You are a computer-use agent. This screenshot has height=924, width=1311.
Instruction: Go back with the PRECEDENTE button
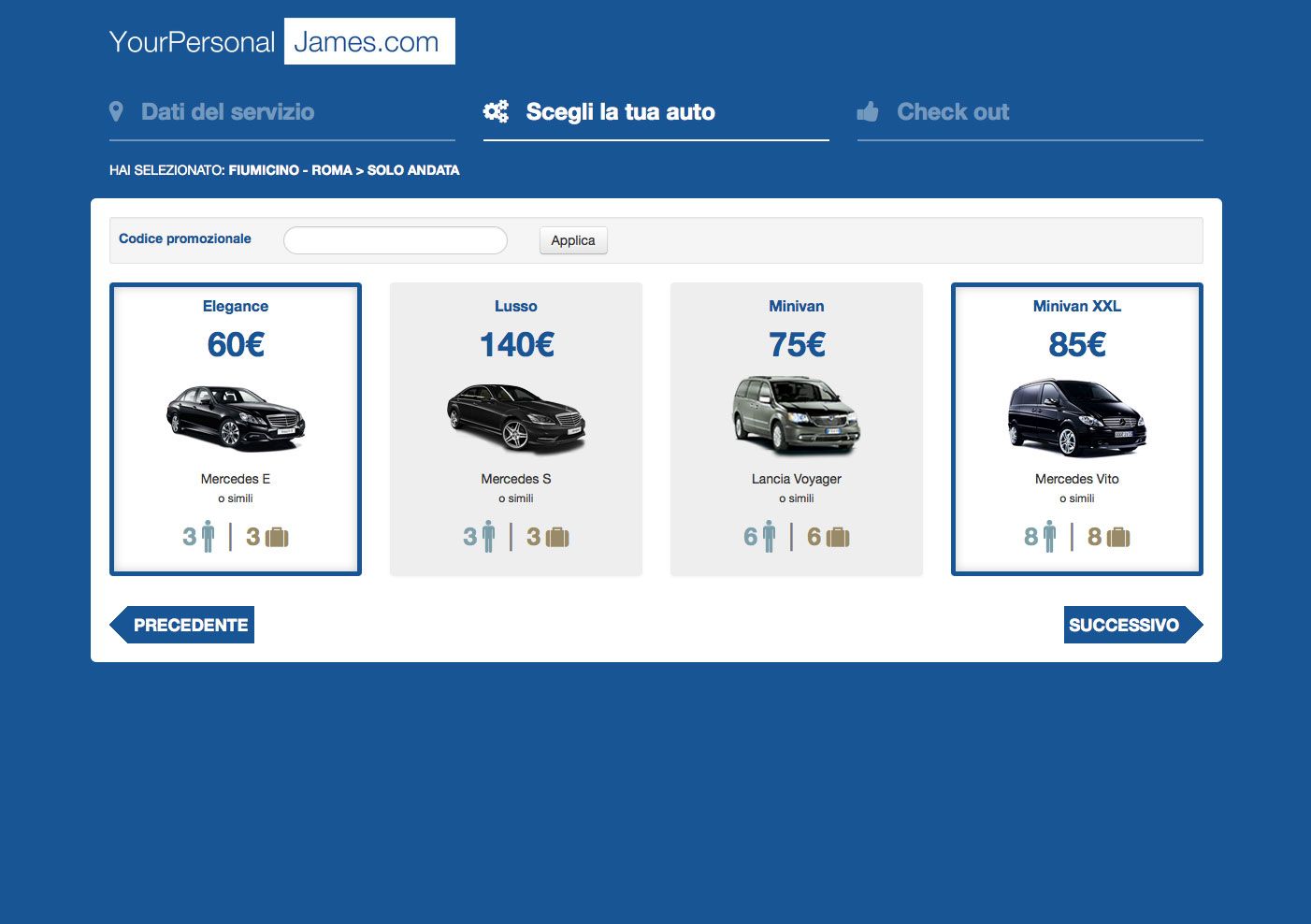[x=182, y=625]
